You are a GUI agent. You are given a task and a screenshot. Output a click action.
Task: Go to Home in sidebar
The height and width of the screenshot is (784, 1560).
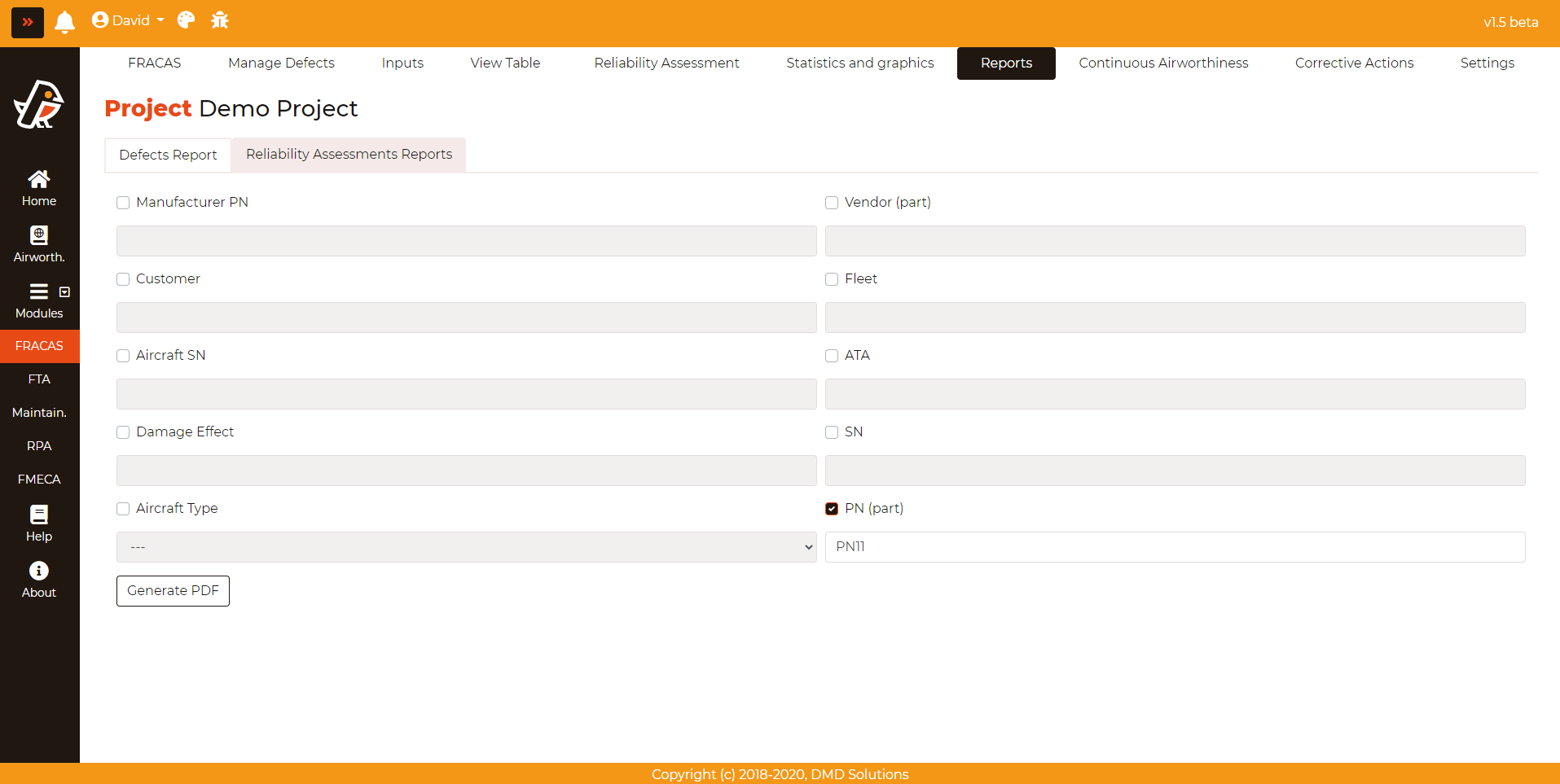pyautogui.click(x=39, y=188)
